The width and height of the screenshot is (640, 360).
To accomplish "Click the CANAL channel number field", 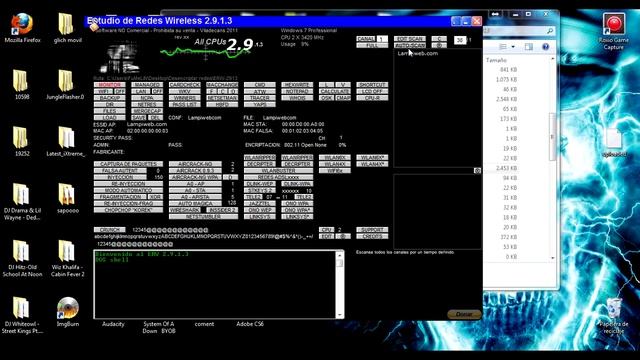I will click(x=382, y=39).
